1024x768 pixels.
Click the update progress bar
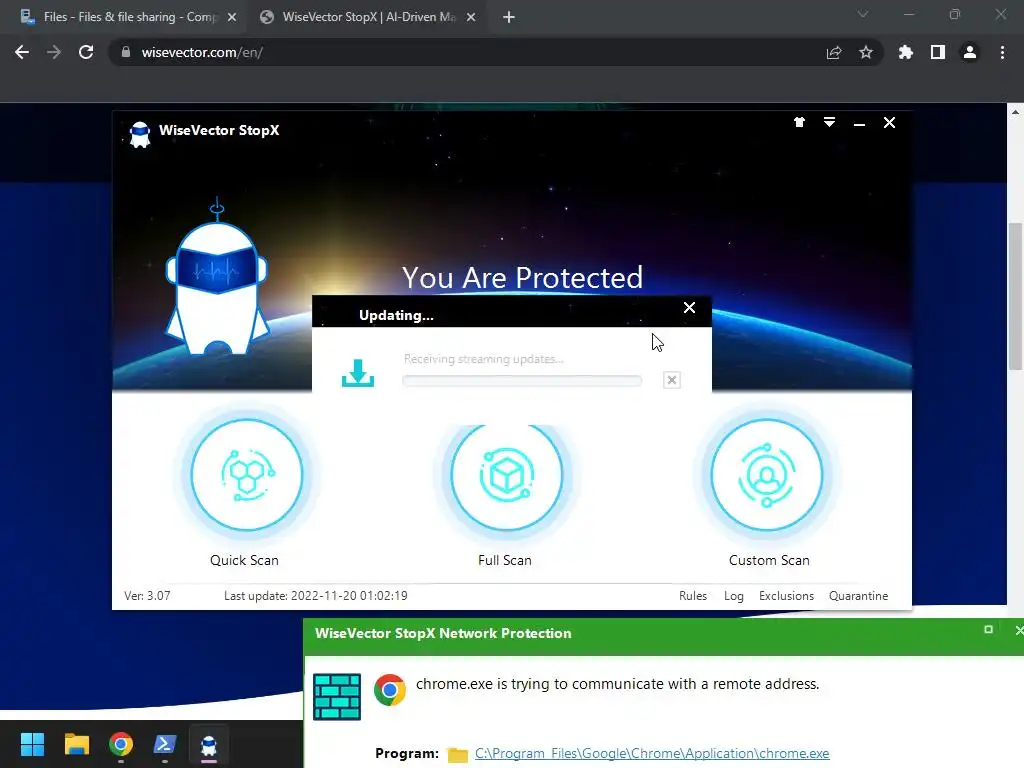pos(522,381)
